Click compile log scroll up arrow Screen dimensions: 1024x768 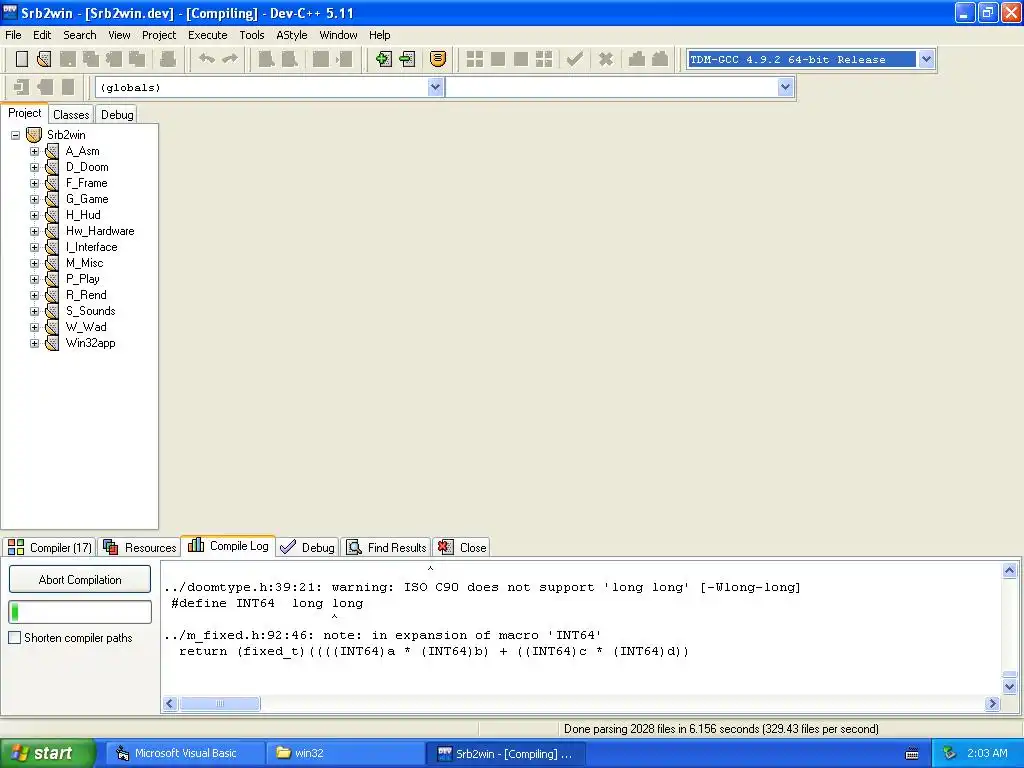coord(1009,571)
